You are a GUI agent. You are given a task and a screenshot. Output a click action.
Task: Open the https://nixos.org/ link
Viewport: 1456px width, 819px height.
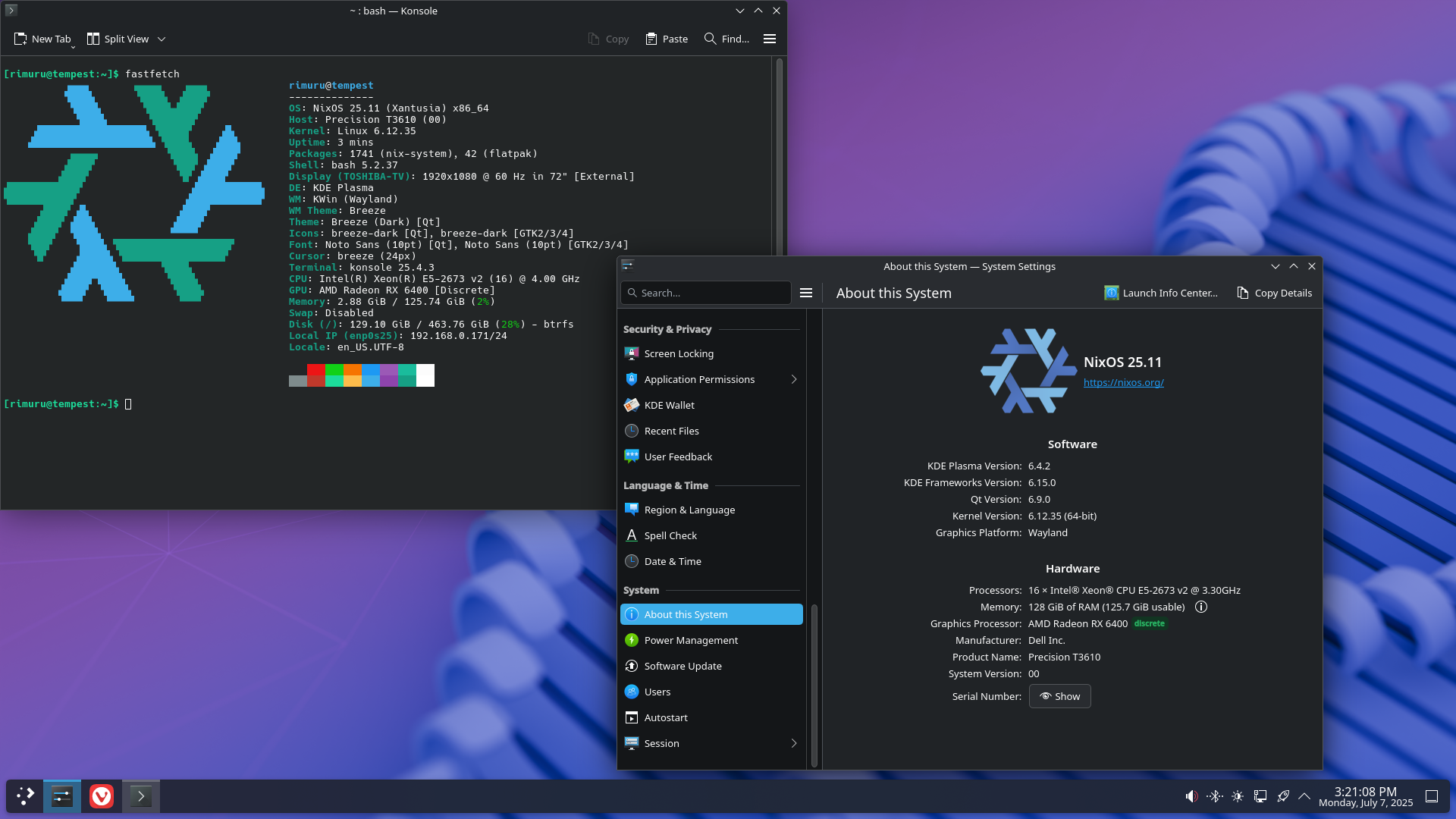1123,382
